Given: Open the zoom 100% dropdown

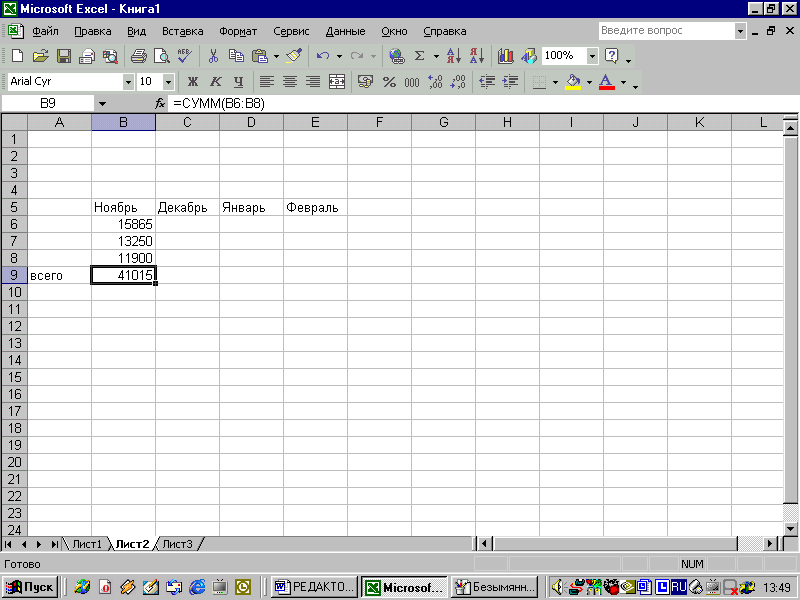Looking at the screenshot, I should click(592, 56).
